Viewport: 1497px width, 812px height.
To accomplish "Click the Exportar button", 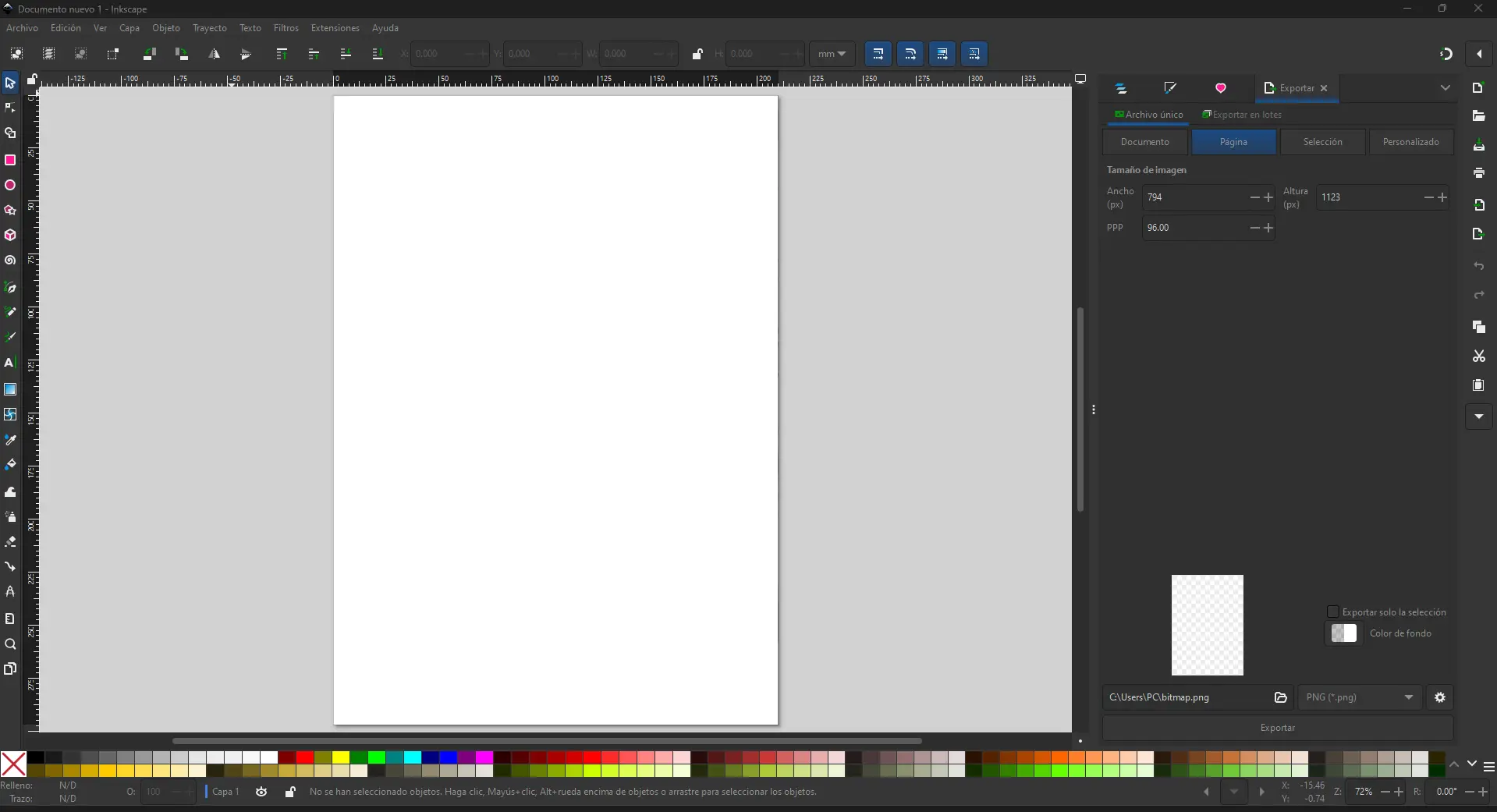I will click(x=1278, y=728).
